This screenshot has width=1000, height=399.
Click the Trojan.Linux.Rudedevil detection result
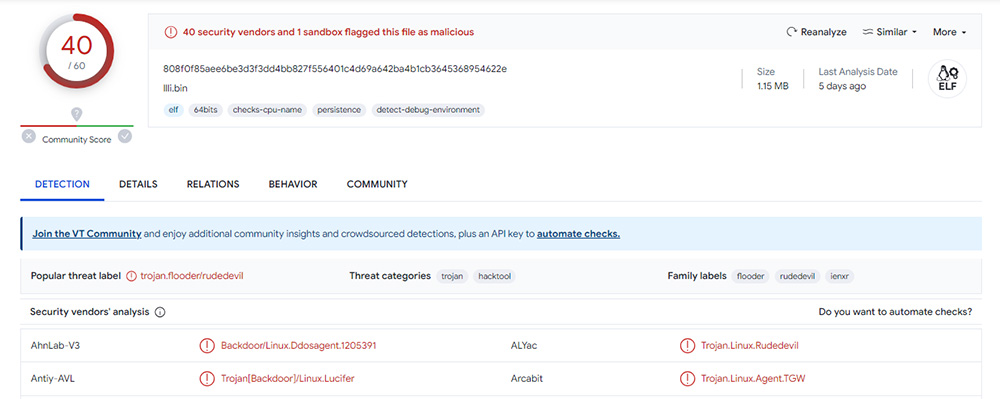[749, 345]
